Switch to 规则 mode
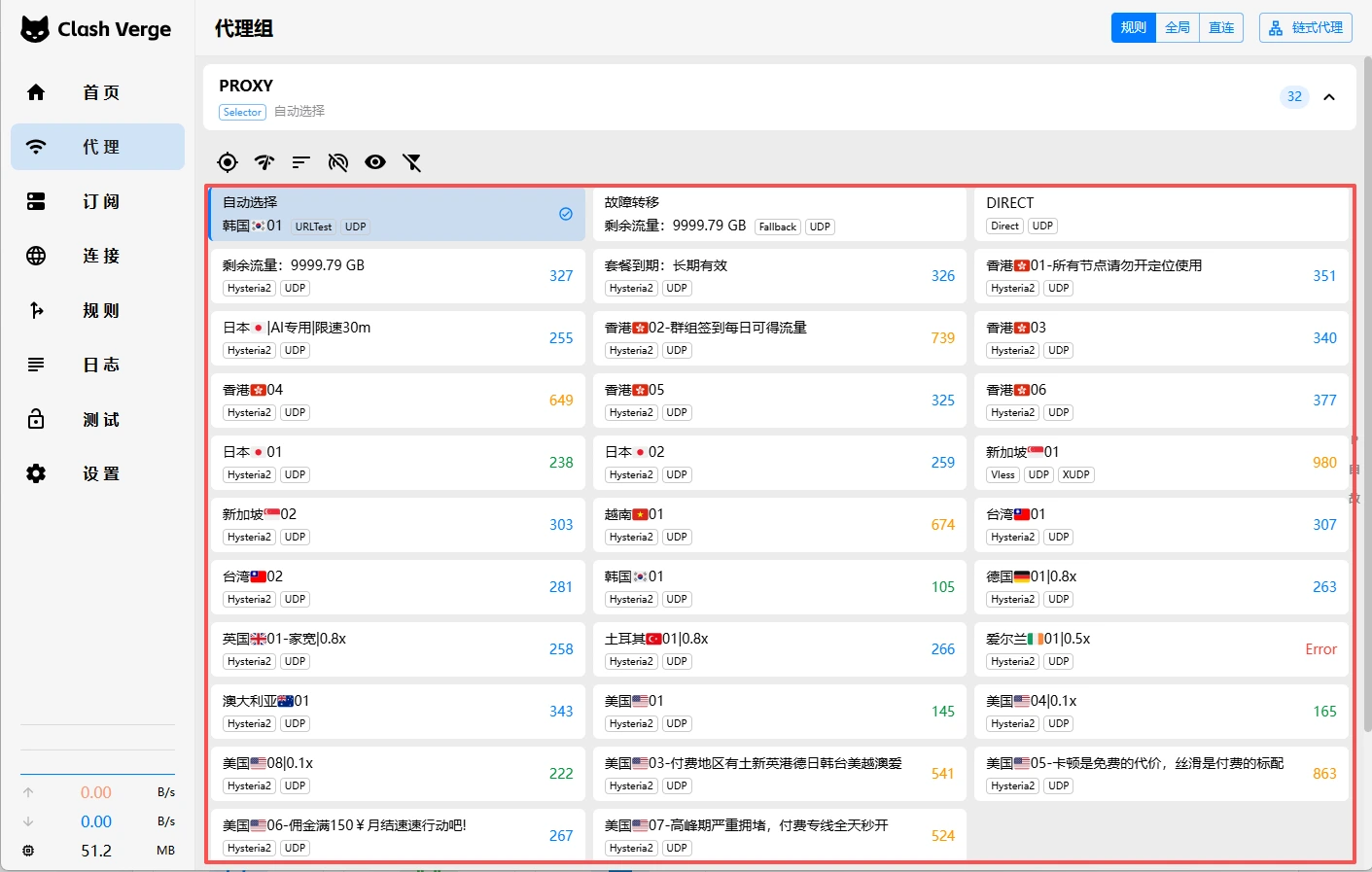 click(x=1134, y=28)
